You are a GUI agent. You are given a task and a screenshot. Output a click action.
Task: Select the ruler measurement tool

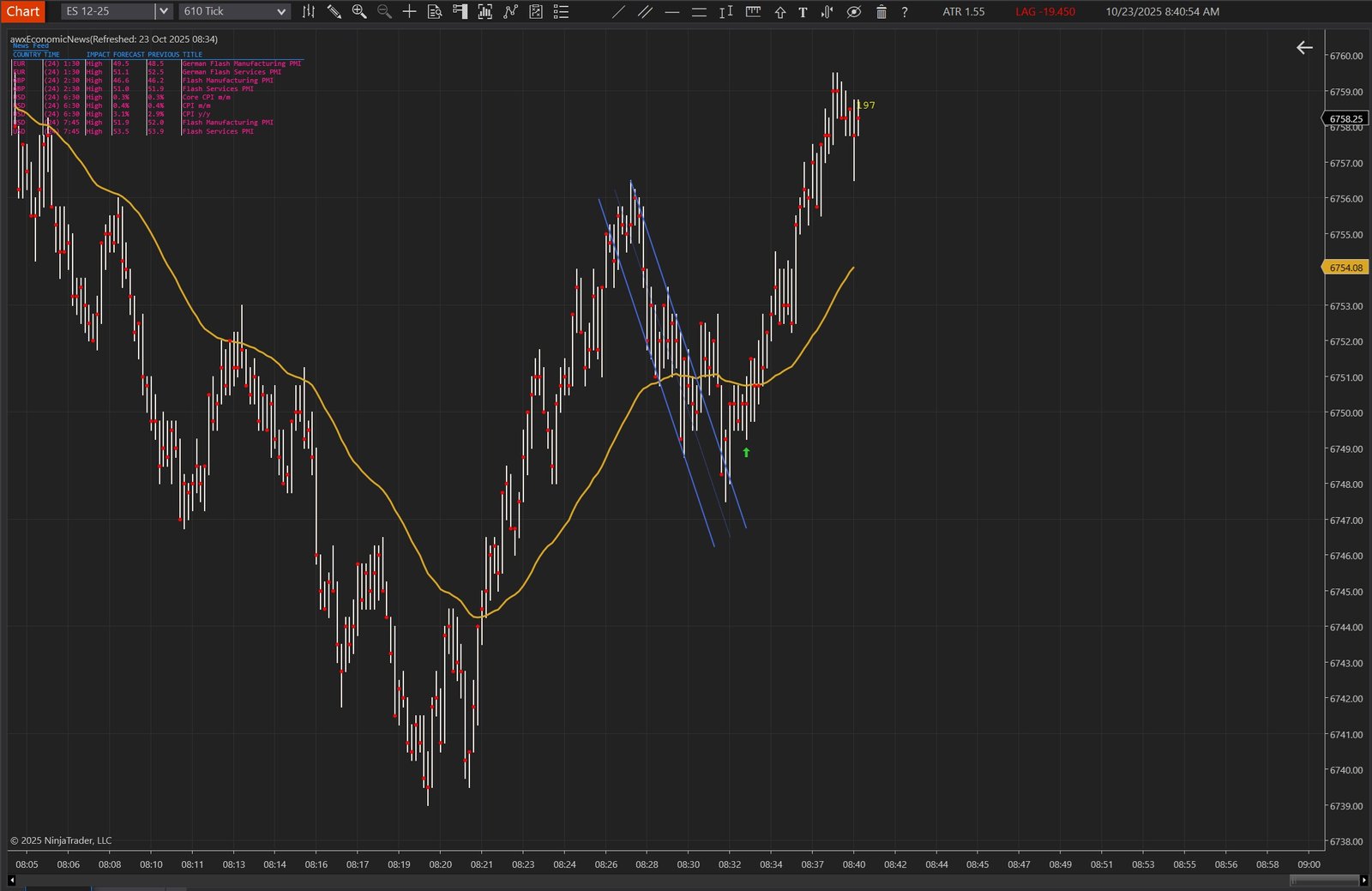[x=753, y=12]
